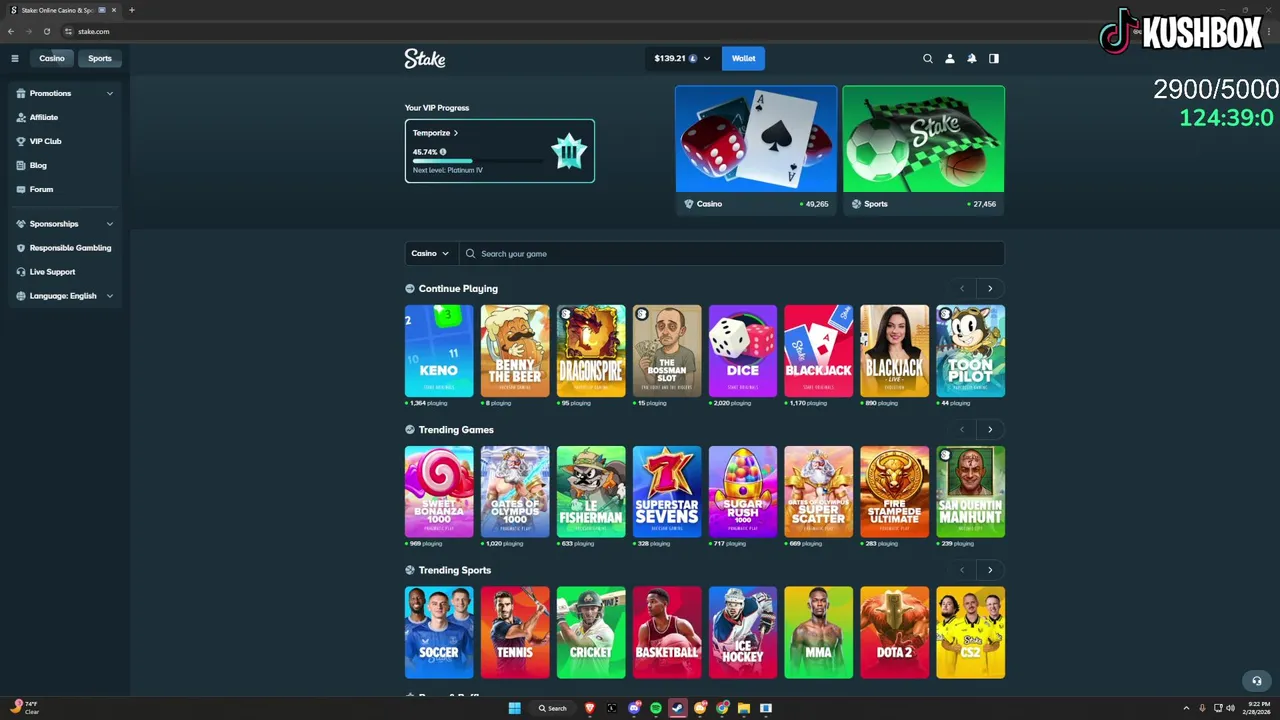
Task: Open the MMA sports card
Action: click(819, 632)
